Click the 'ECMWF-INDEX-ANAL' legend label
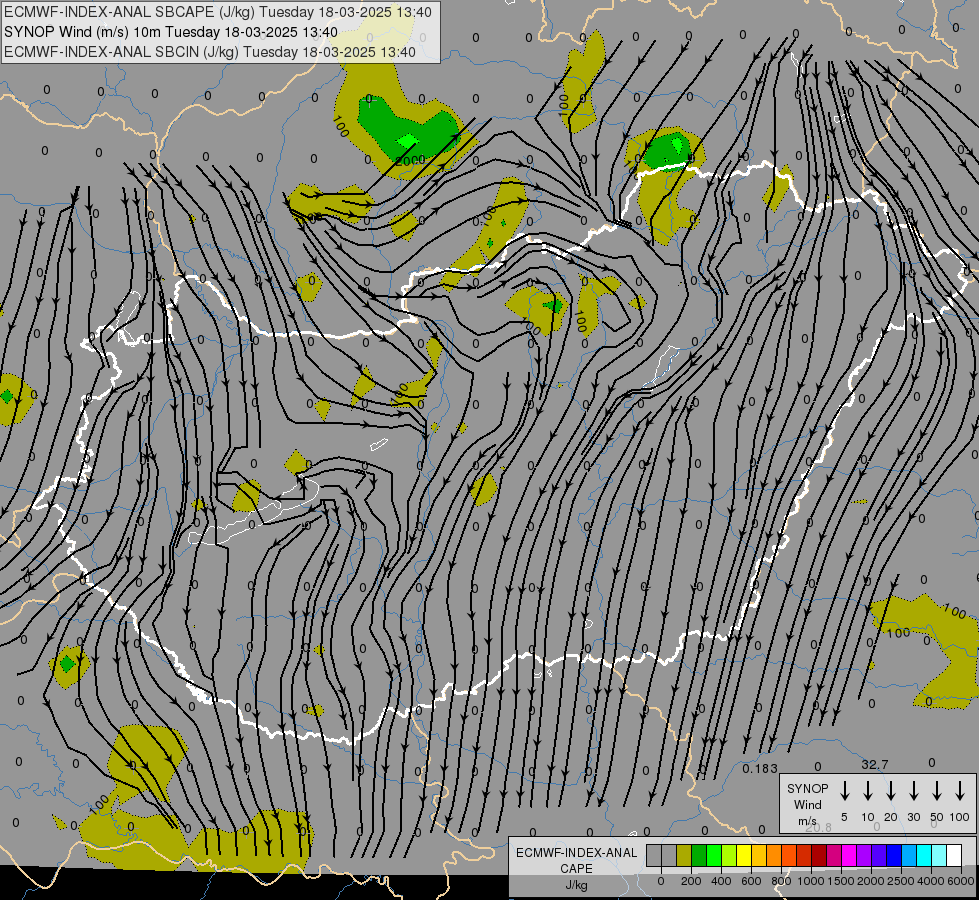The image size is (979, 900). [576, 853]
